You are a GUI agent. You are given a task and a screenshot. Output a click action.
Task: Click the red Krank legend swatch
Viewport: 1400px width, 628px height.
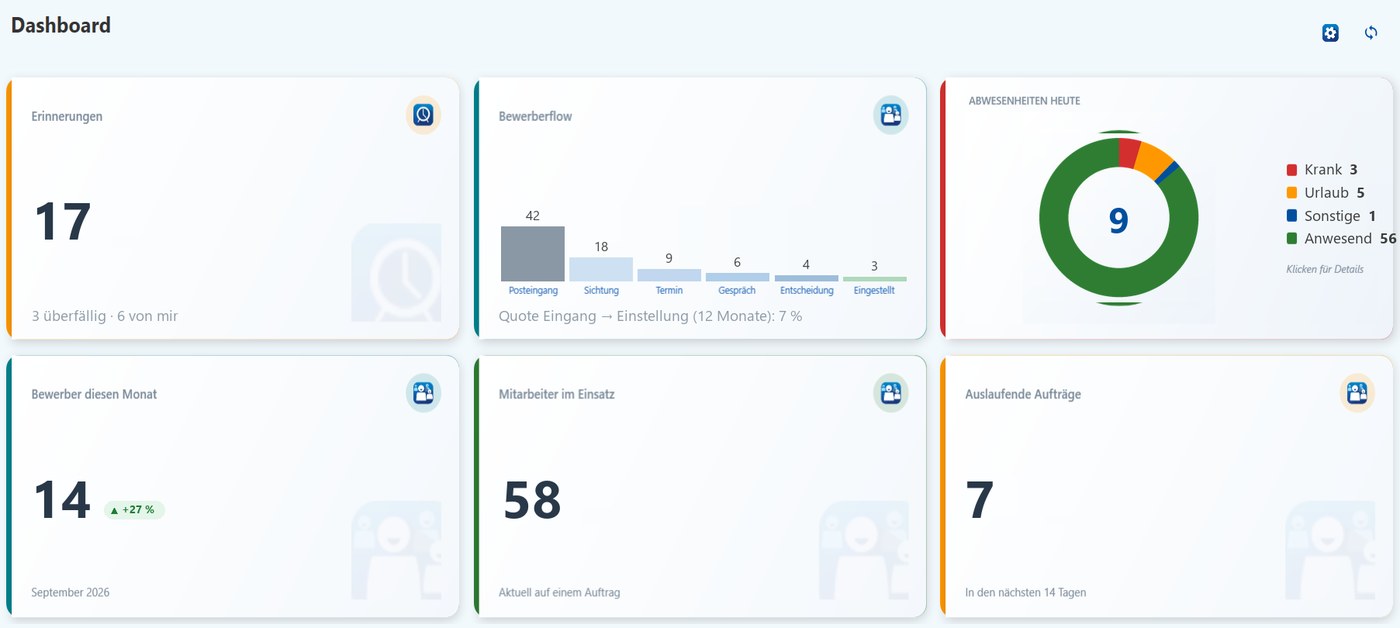[1292, 170]
